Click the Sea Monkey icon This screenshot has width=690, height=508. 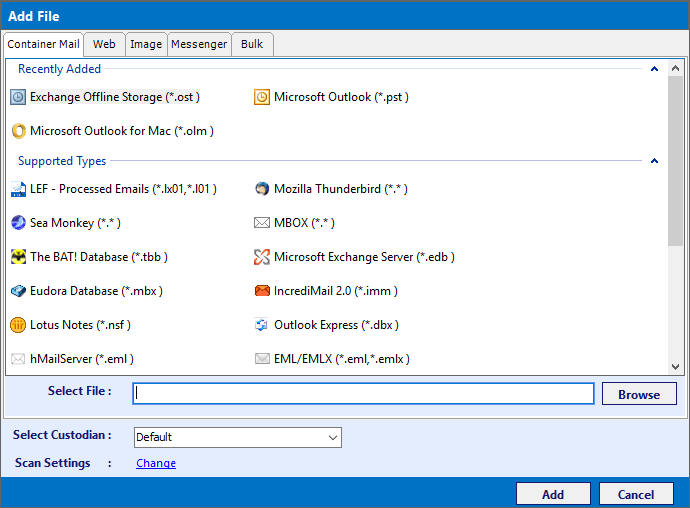click(x=18, y=223)
